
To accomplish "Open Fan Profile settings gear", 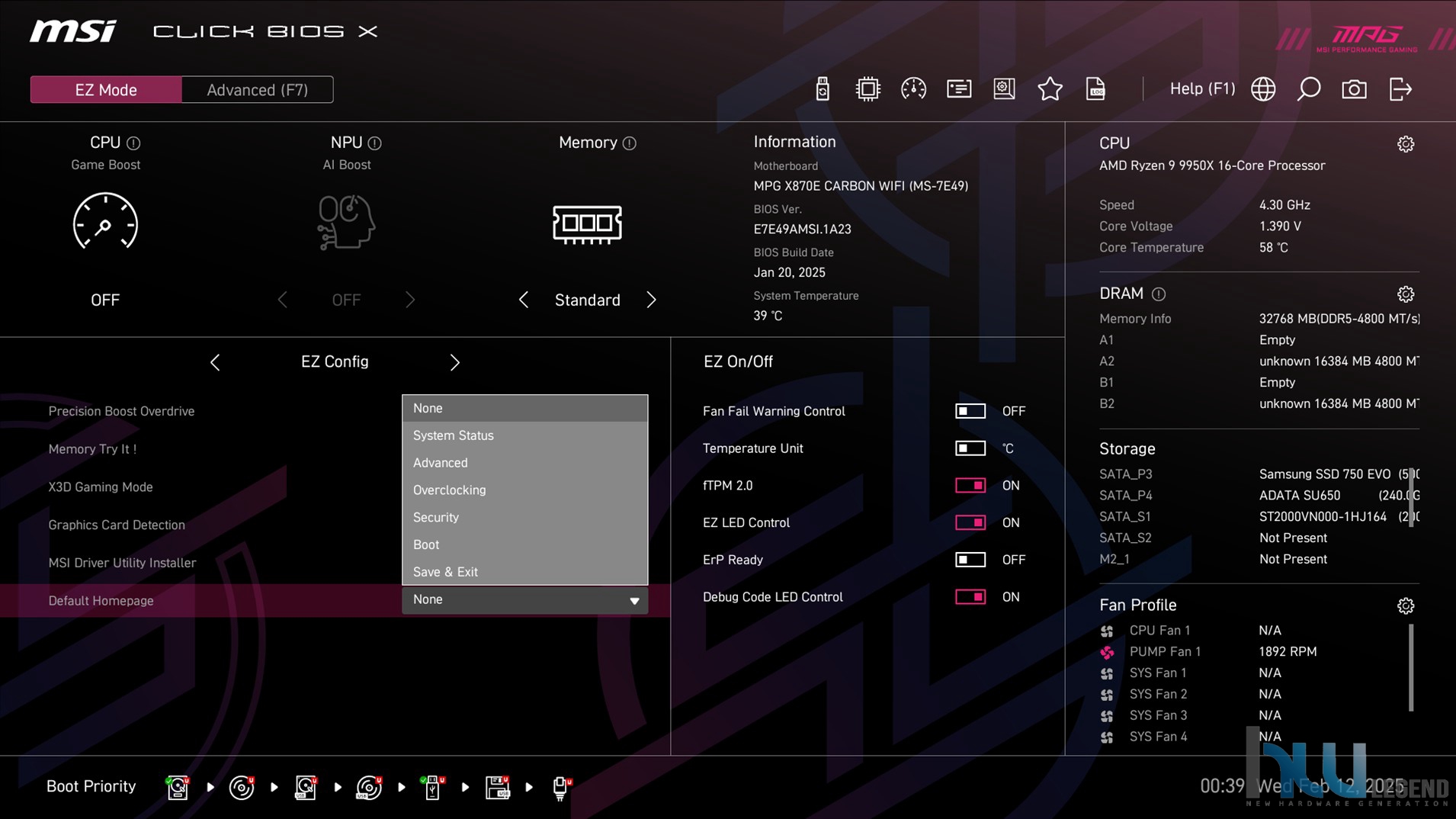I will pos(1406,605).
